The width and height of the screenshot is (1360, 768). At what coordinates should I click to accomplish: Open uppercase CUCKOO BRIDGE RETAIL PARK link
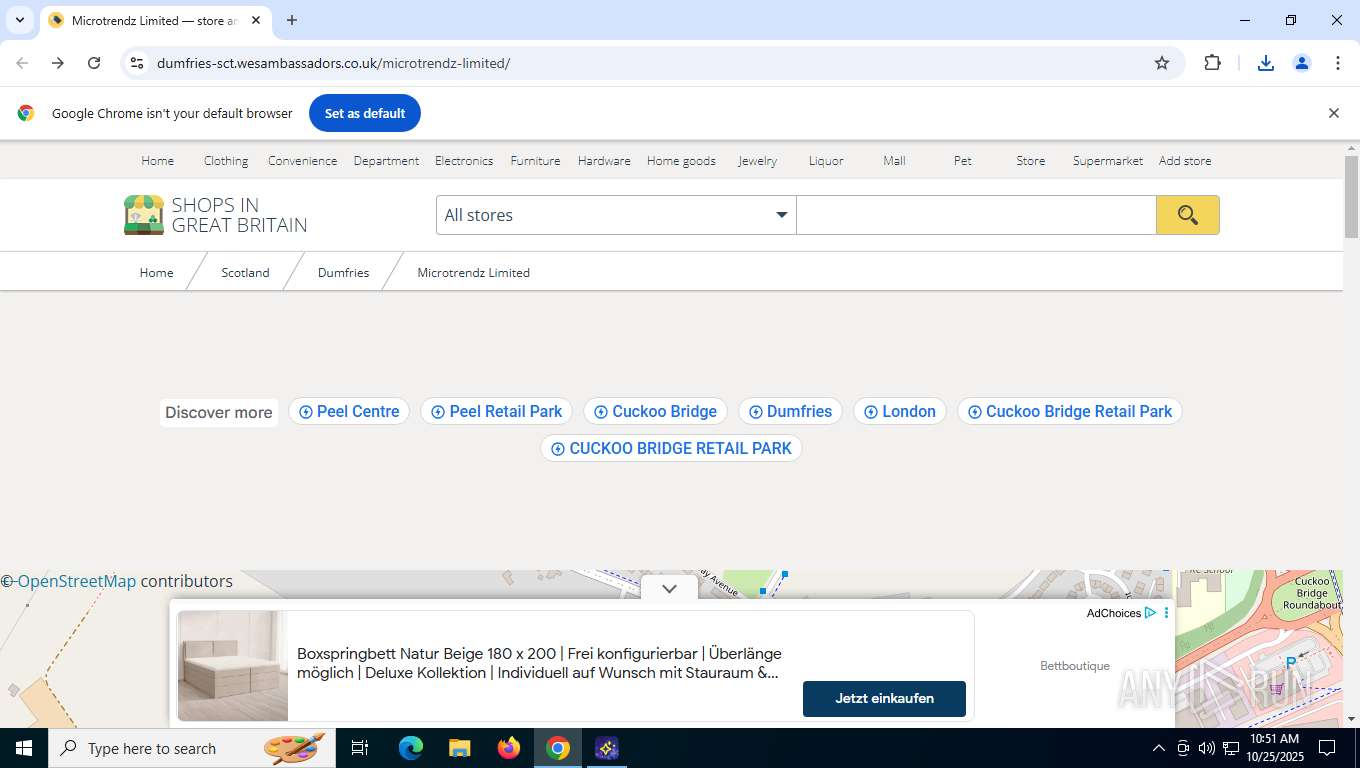[x=671, y=448]
